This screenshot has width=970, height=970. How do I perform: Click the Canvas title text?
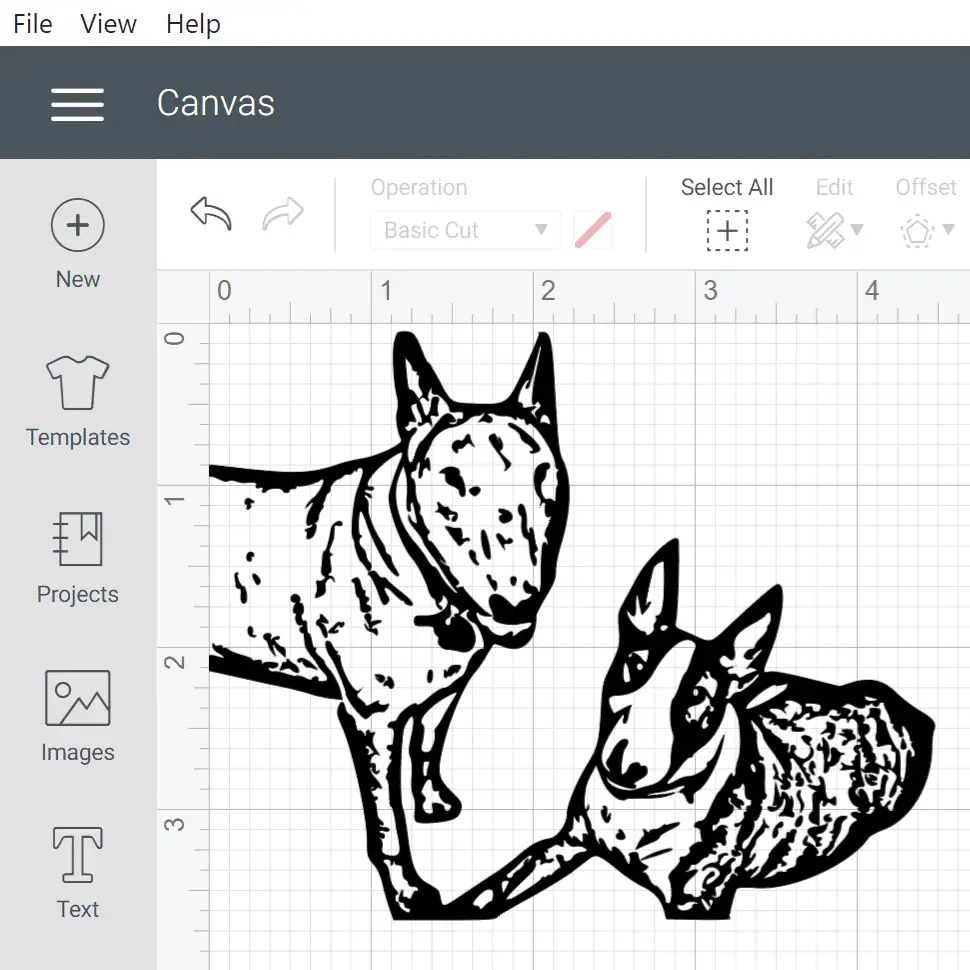(216, 103)
